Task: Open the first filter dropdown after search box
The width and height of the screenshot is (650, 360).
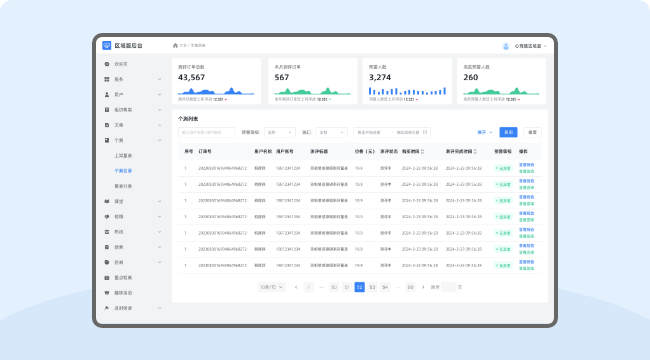Action: pos(280,132)
